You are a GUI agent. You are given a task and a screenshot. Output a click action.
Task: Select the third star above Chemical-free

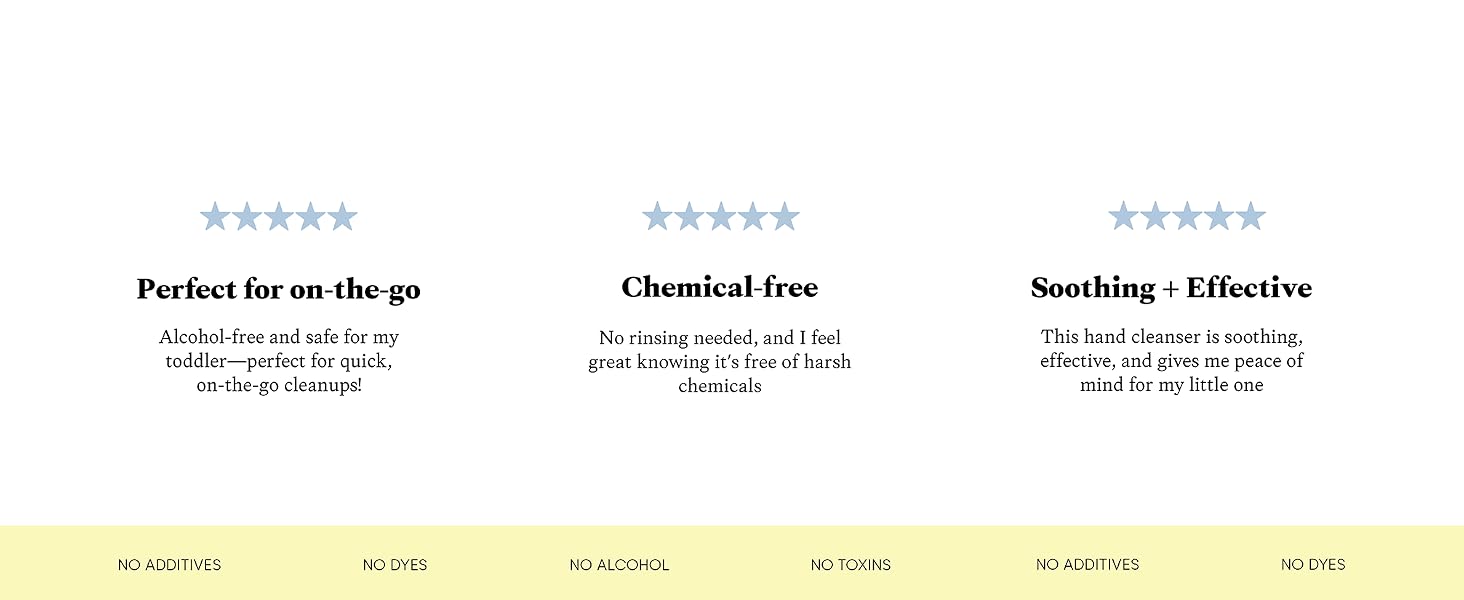click(721, 216)
